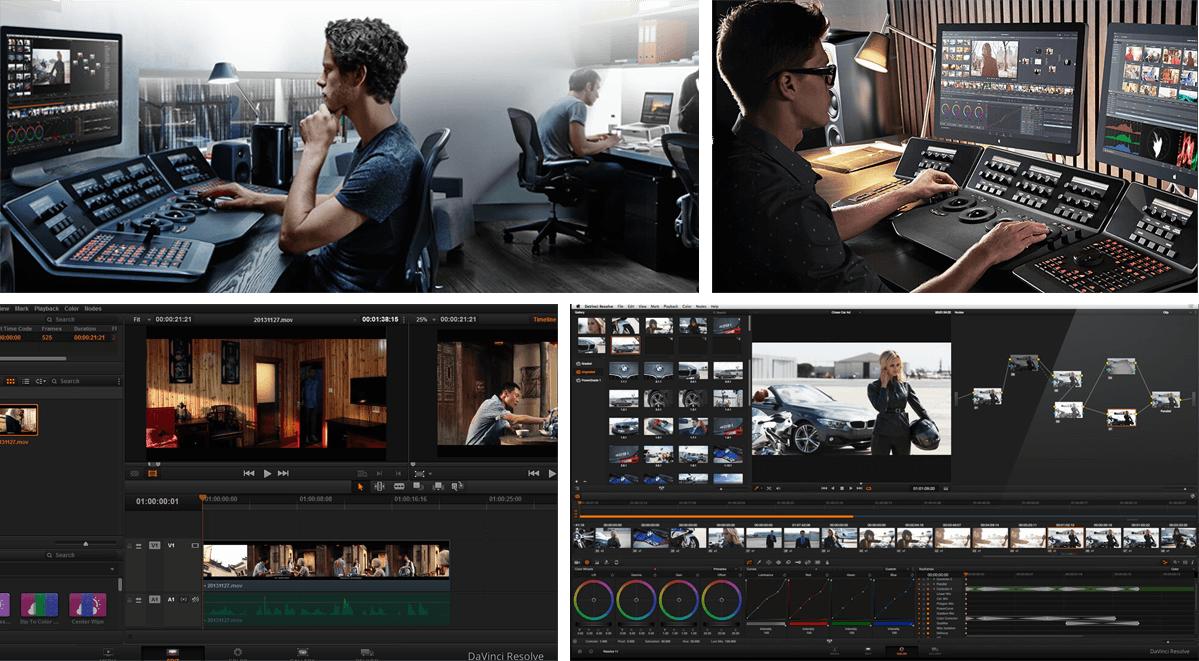Toggle the A1 track destination button
1199x661 pixels.
coord(154,599)
